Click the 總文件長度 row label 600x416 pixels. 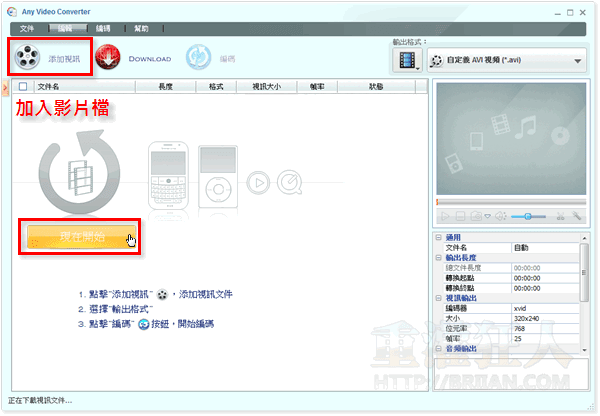tap(463, 268)
